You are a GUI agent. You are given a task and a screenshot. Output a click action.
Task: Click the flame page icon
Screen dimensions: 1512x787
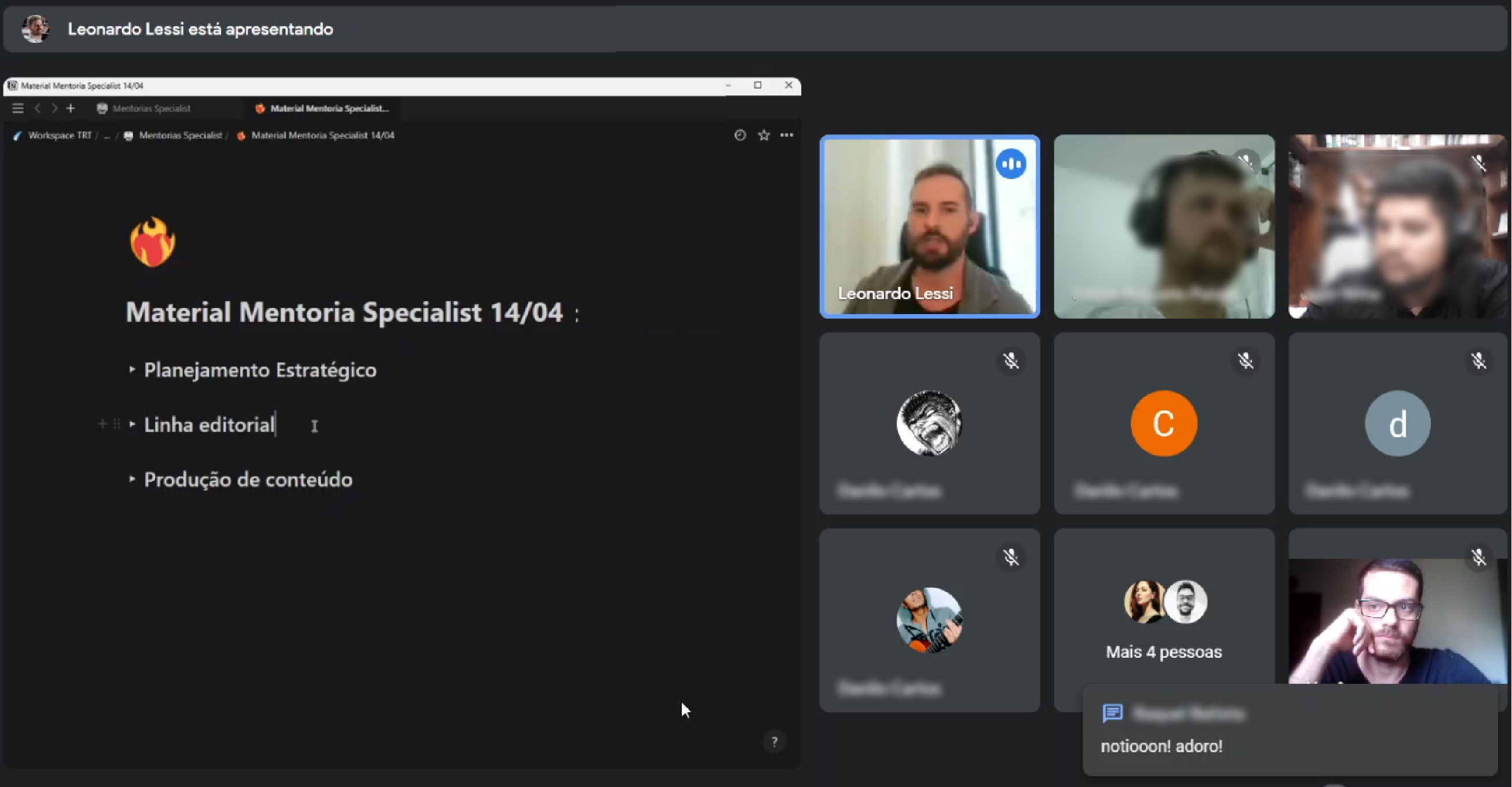coord(152,242)
